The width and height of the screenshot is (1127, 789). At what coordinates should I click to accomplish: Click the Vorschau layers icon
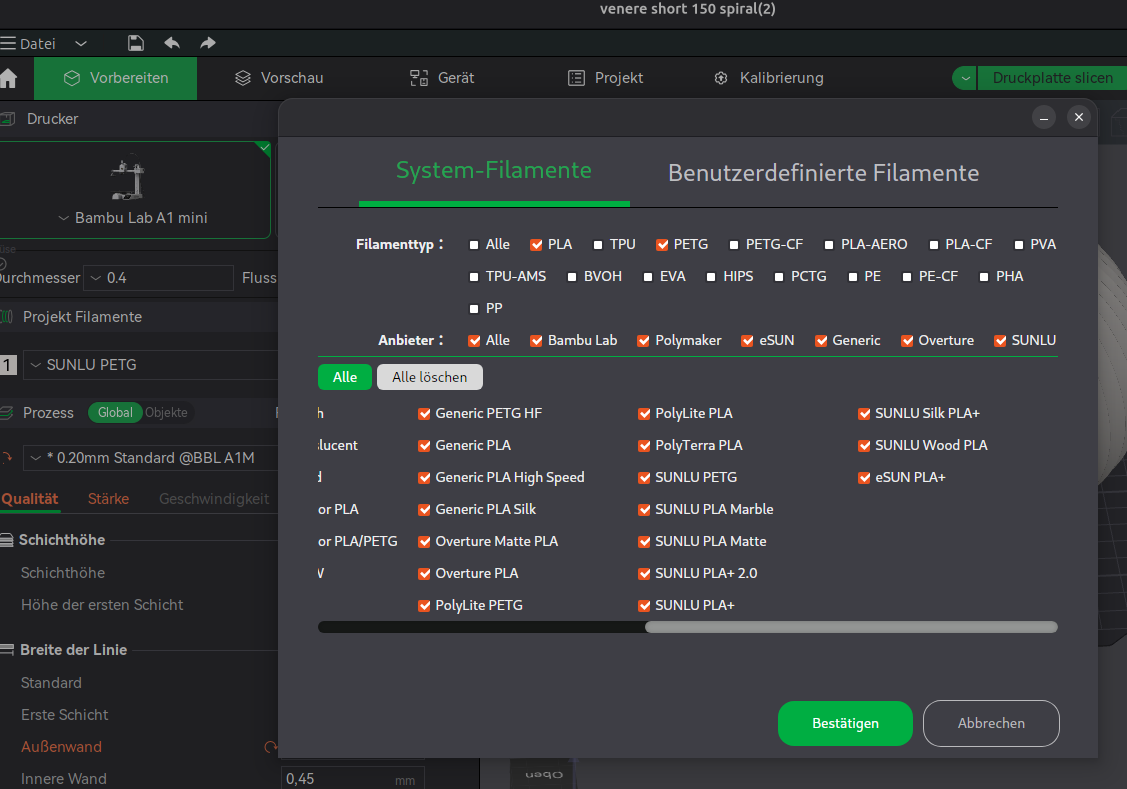coord(243,78)
